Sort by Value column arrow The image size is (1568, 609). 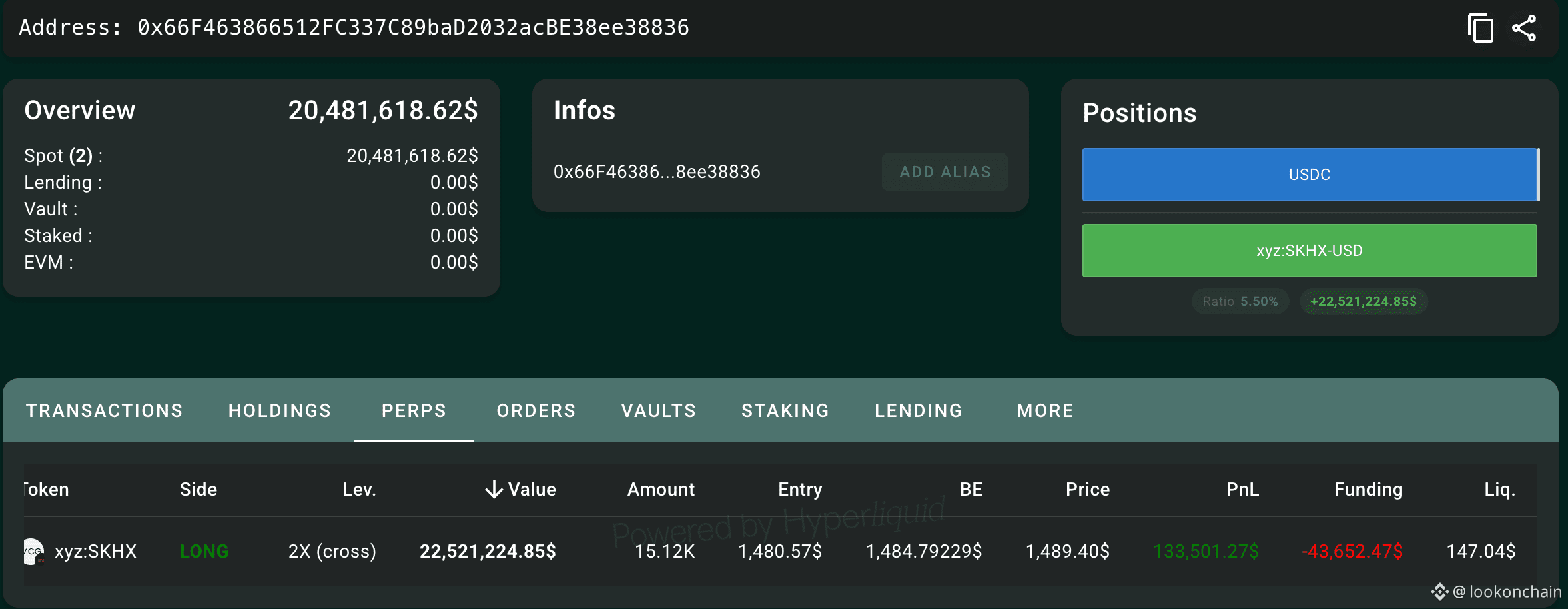click(x=494, y=490)
